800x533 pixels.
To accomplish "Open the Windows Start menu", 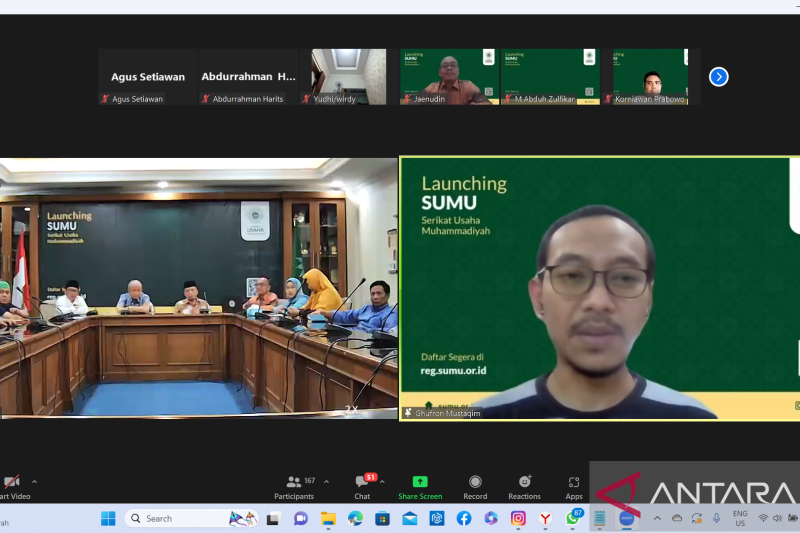I will click(x=108, y=519).
